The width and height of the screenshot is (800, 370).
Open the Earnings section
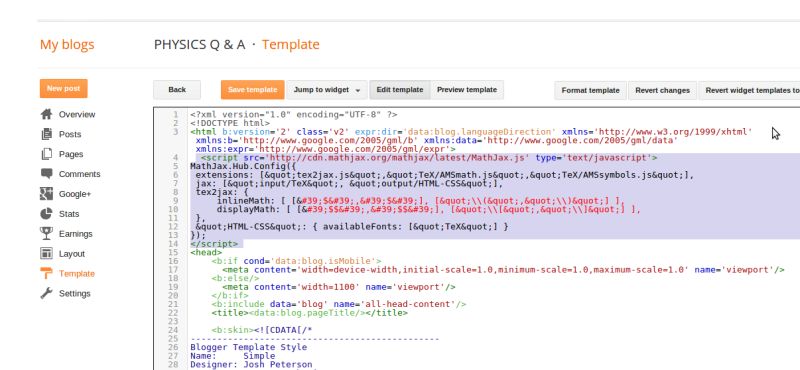pos(76,234)
